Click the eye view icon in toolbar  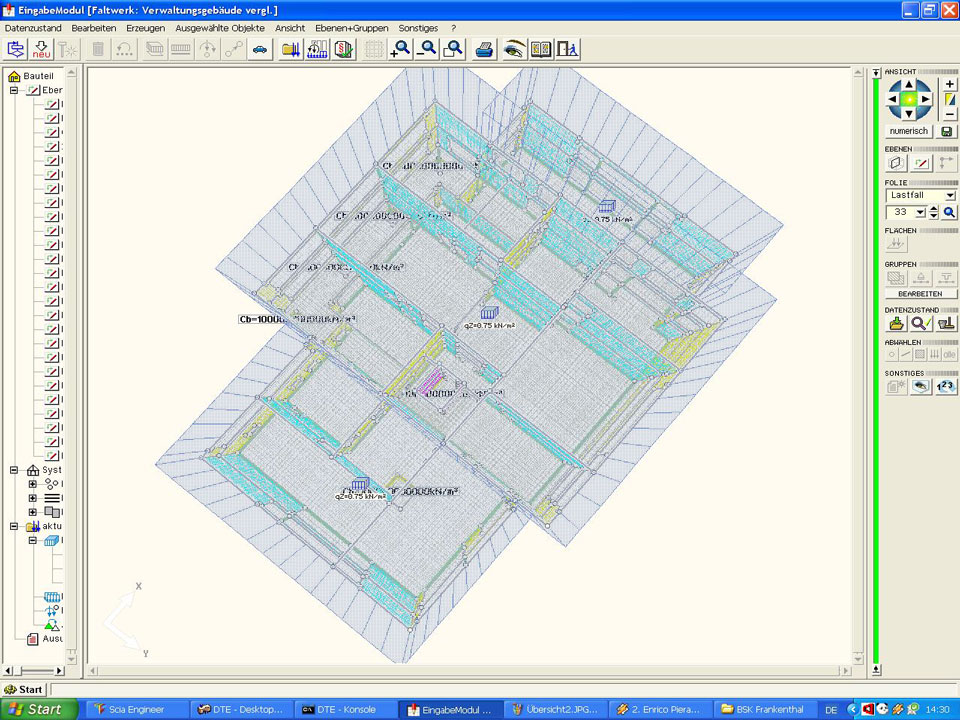514,49
